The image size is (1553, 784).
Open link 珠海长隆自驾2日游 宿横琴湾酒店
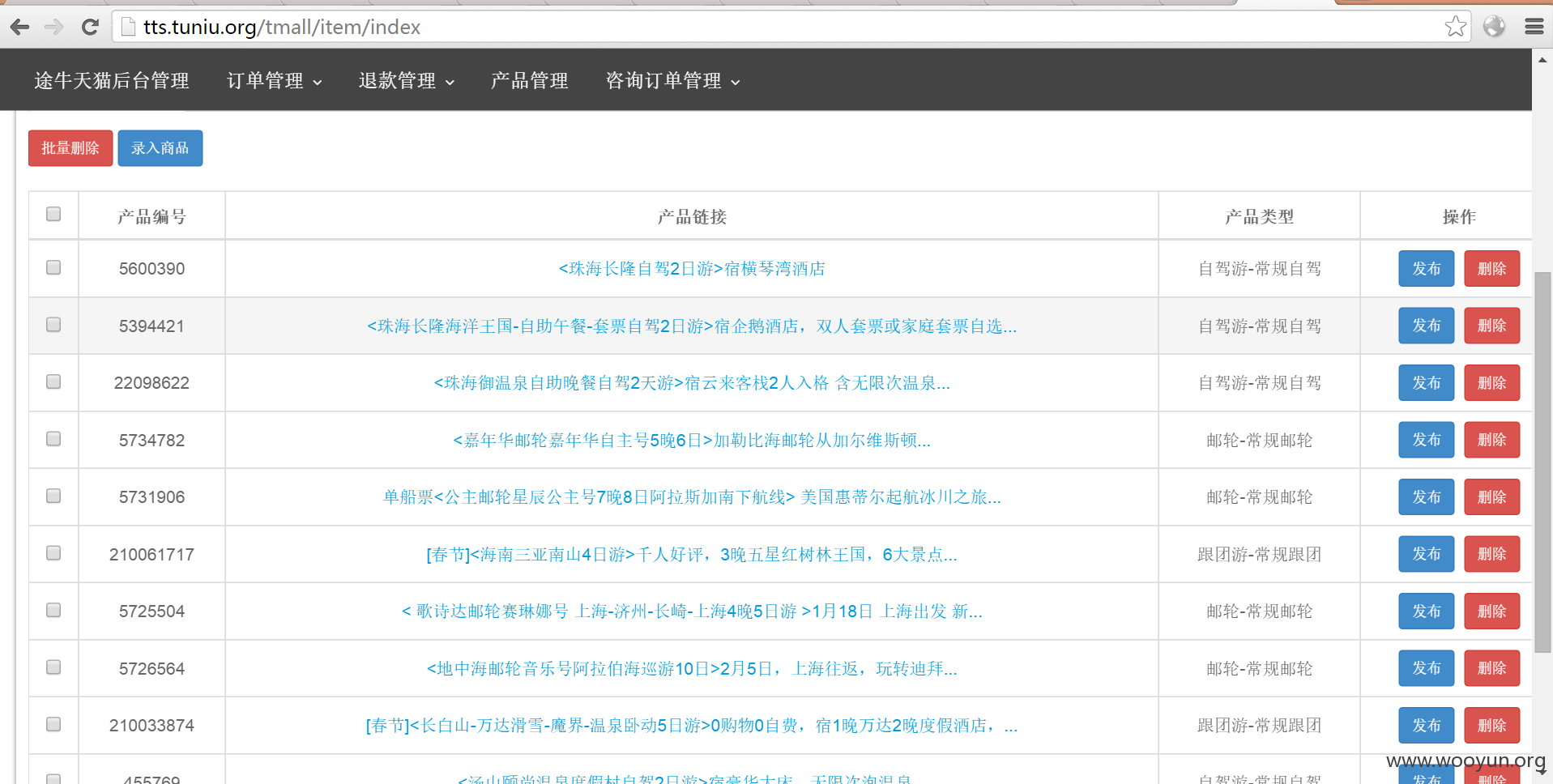click(692, 269)
